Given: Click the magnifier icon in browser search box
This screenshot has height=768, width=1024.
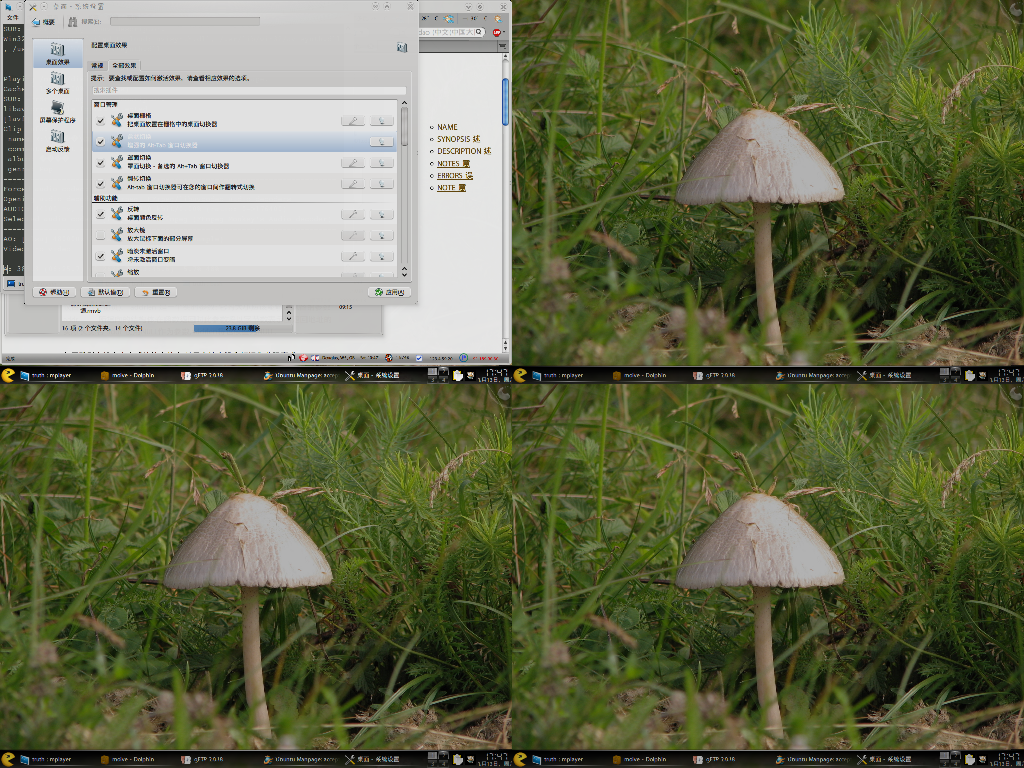Looking at the screenshot, I should [479, 31].
